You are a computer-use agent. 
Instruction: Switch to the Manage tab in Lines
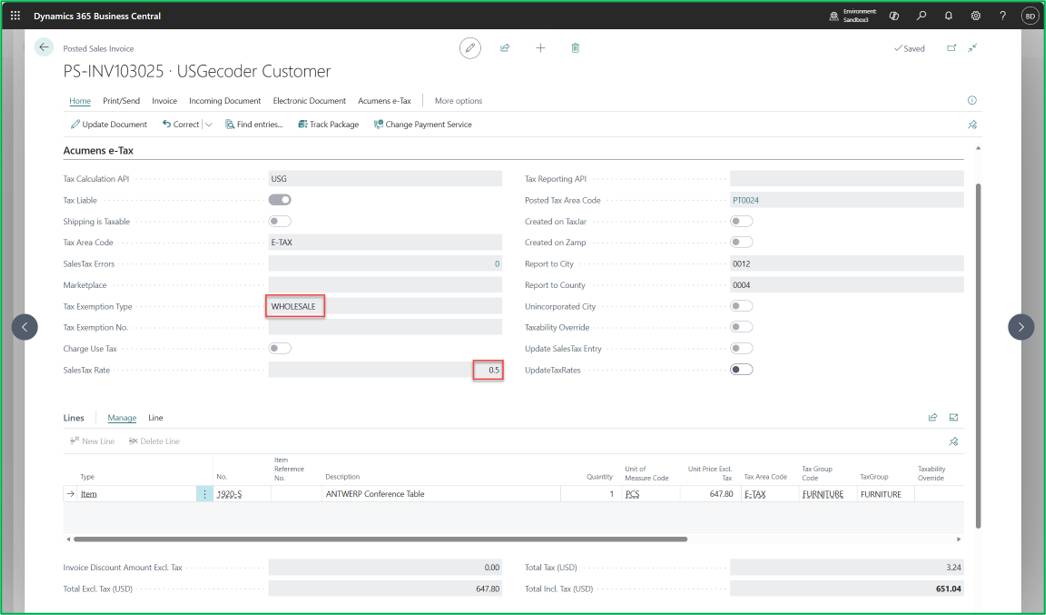[x=122, y=418]
